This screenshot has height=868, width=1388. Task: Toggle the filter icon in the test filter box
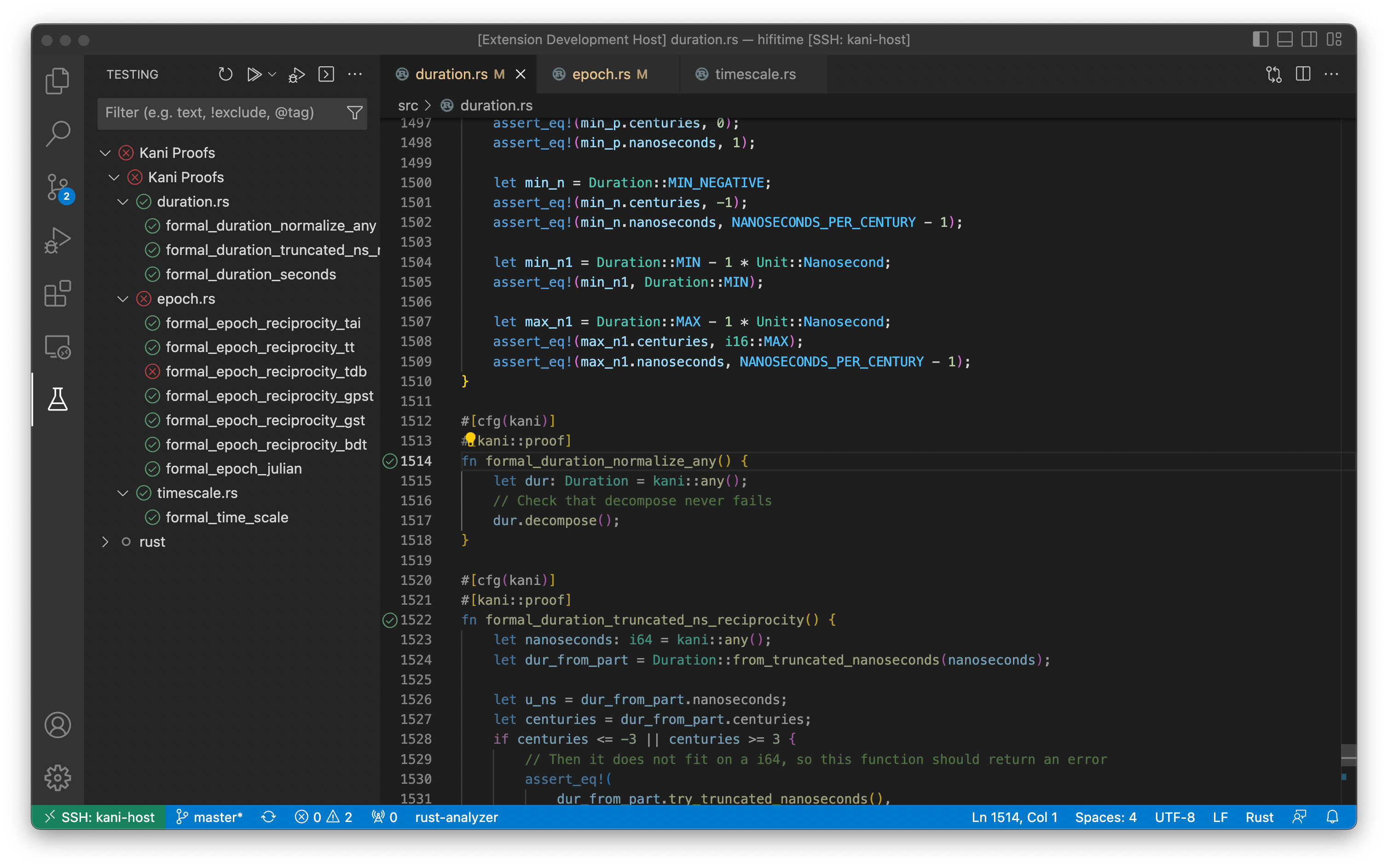click(x=355, y=112)
